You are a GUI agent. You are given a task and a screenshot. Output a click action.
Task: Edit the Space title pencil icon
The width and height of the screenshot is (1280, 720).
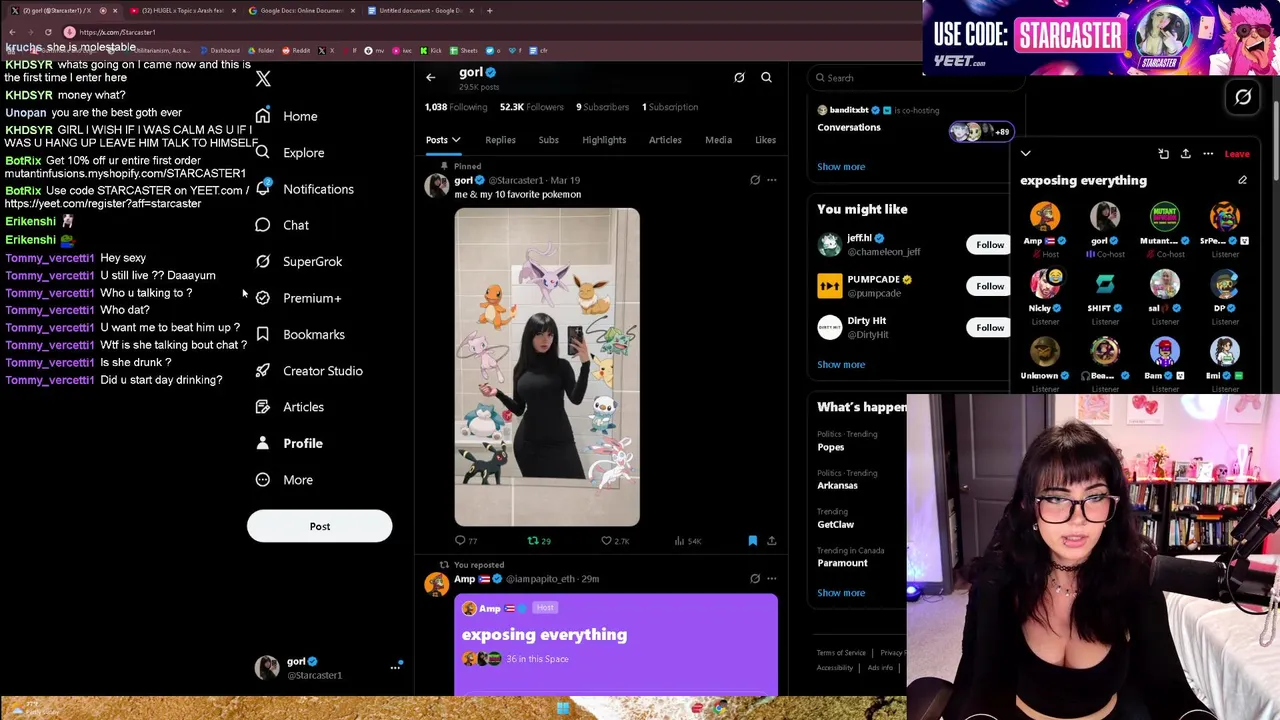pyautogui.click(x=1242, y=181)
